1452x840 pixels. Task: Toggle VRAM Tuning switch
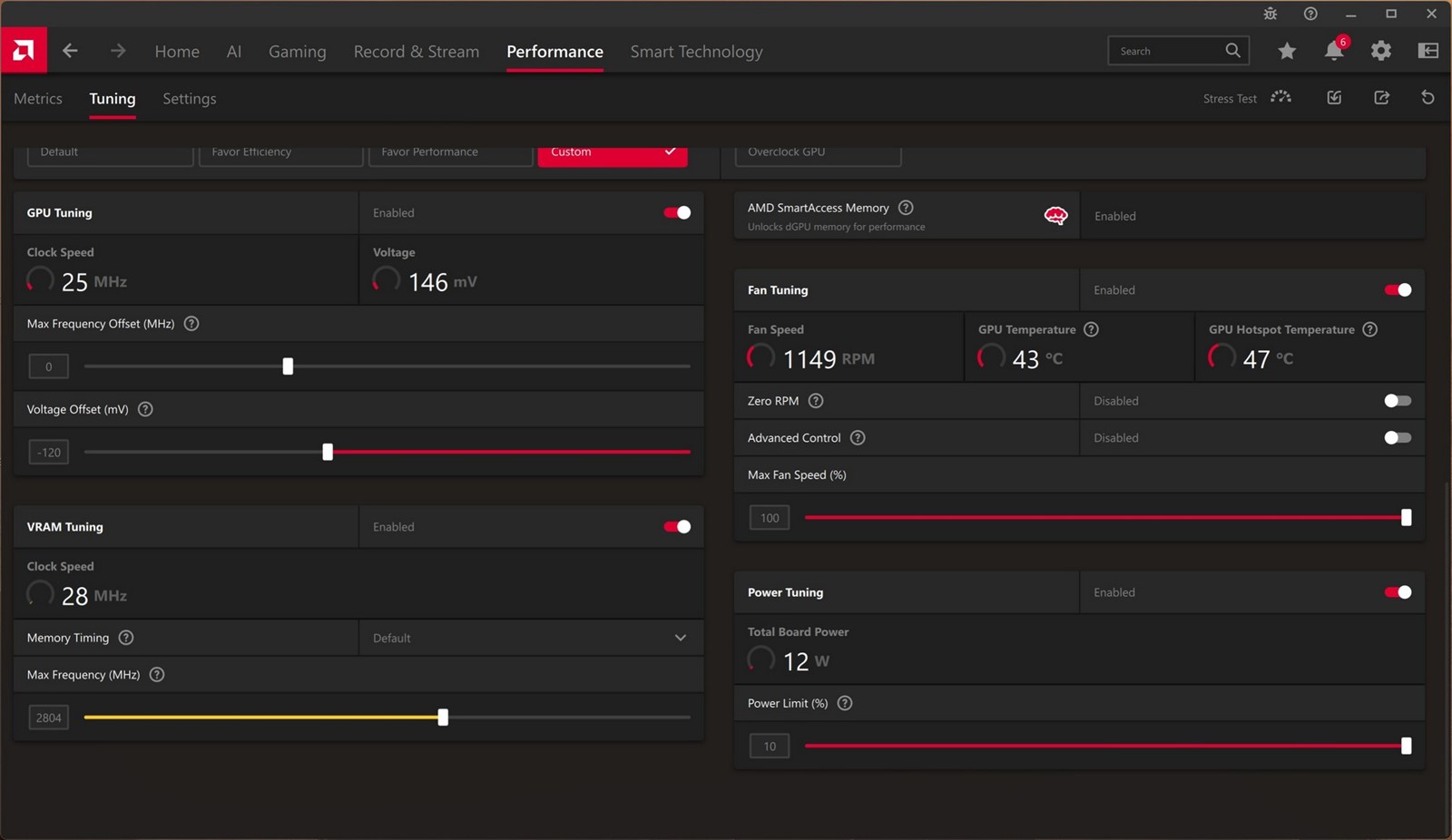point(677,527)
